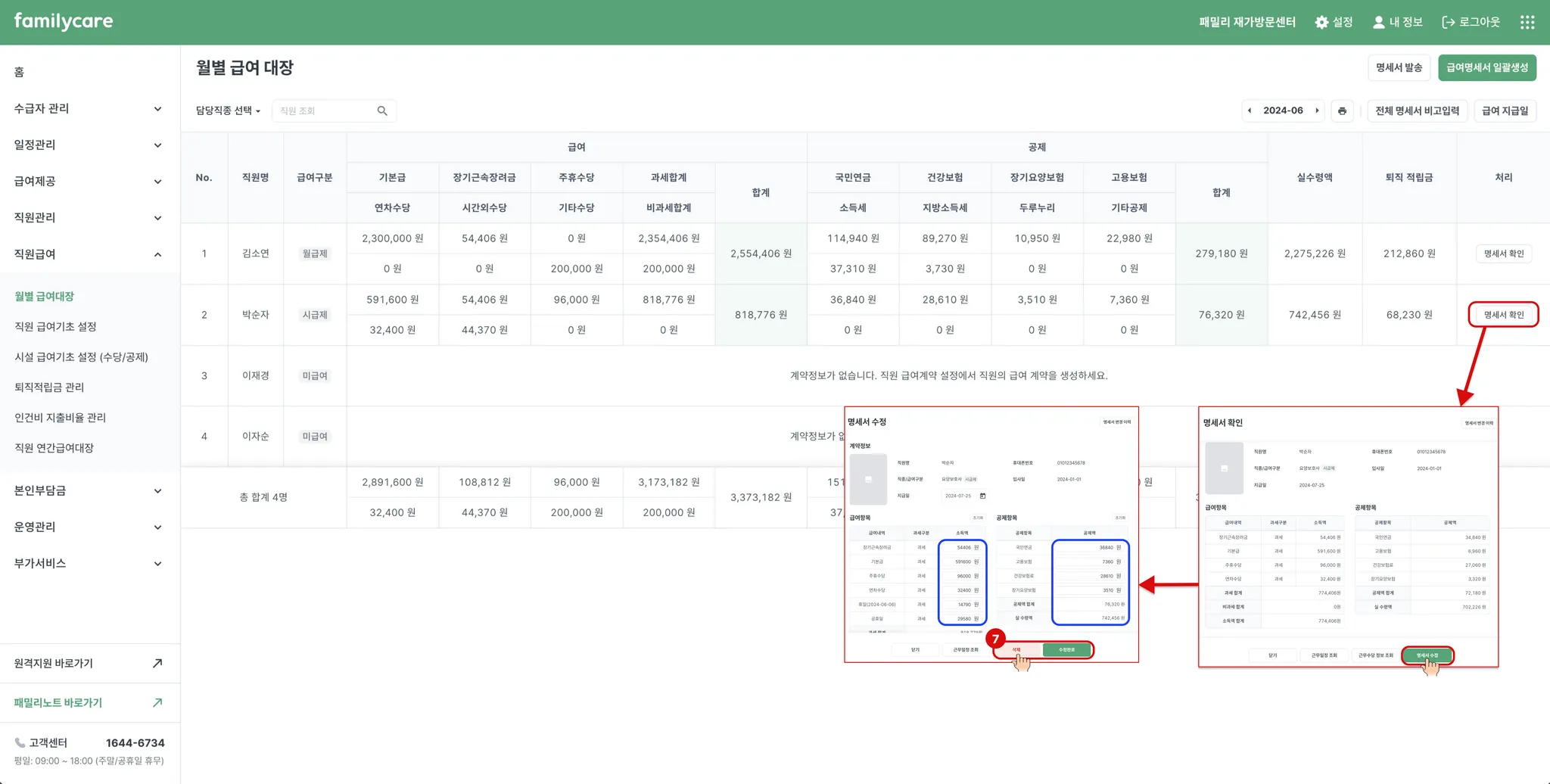Viewport: 1550px width, 784px height.
Task: Click the 전체 명세서 비고입력 button
Action: click(1417, 110)
